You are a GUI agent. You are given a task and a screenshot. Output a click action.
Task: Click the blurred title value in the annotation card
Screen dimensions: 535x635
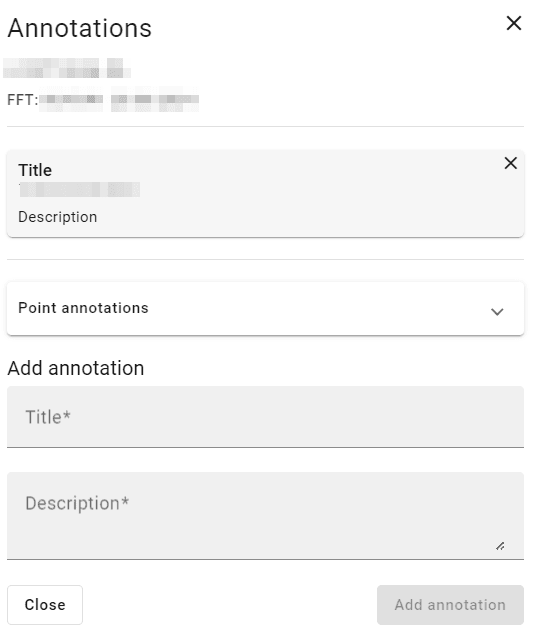click(79, 190)
